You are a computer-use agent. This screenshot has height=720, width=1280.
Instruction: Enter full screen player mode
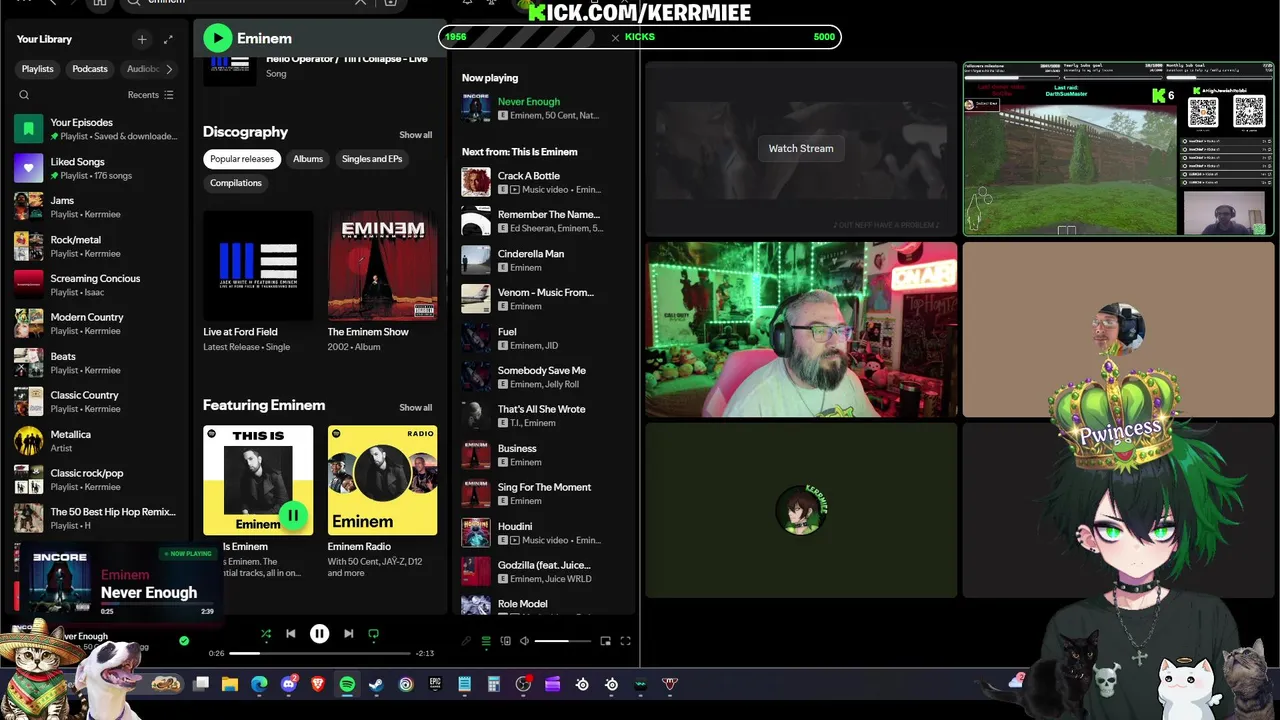coord(626,641)
